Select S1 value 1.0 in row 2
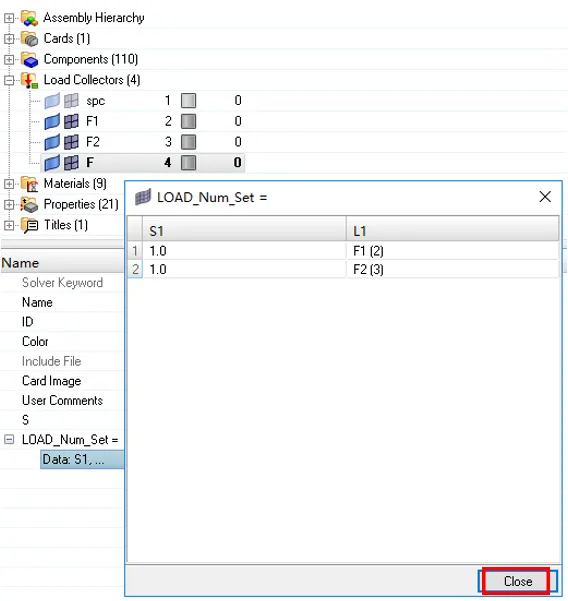Viewport: 568px width, 601px height. (x=244, y=269)
